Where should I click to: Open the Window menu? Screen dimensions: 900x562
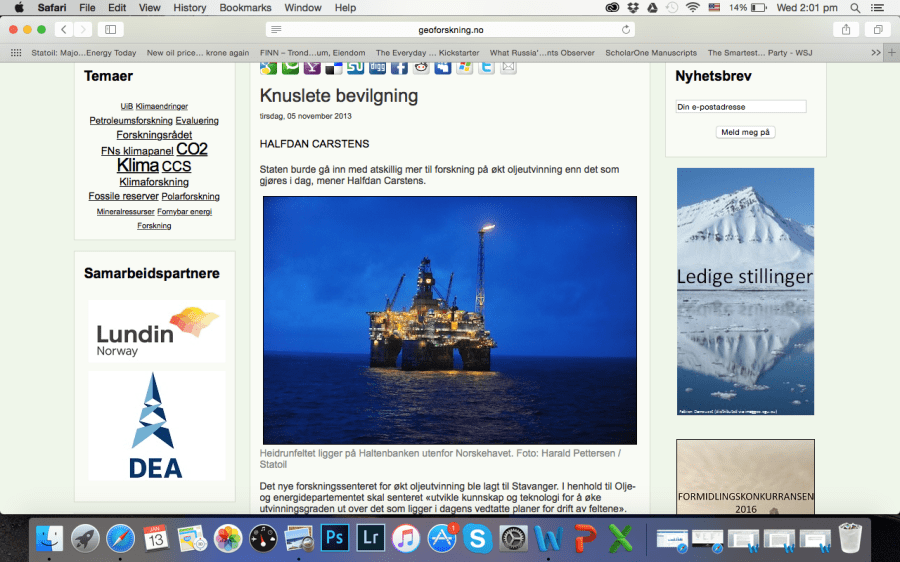(x=303, y=8)
